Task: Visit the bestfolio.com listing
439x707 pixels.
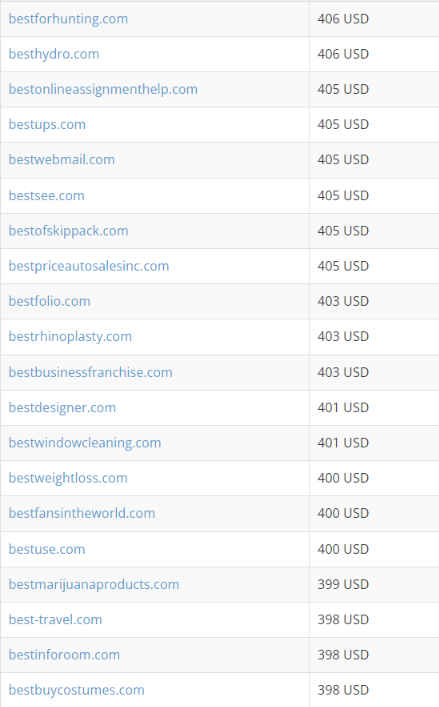Action: click(49, 301)
